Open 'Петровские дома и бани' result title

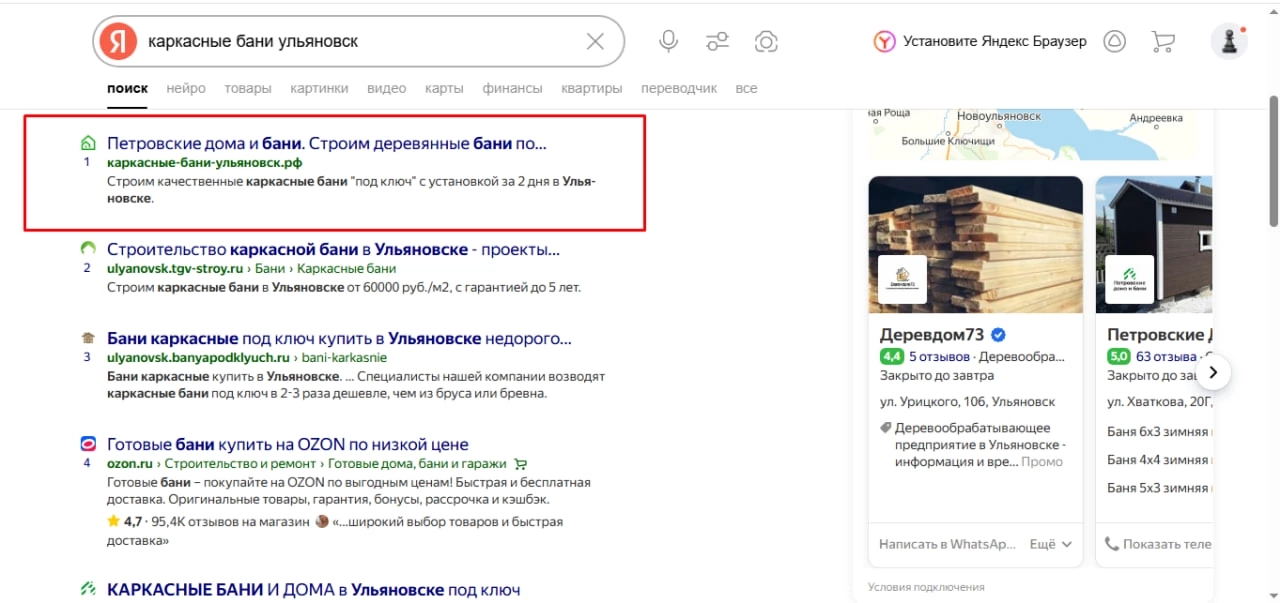327,143
